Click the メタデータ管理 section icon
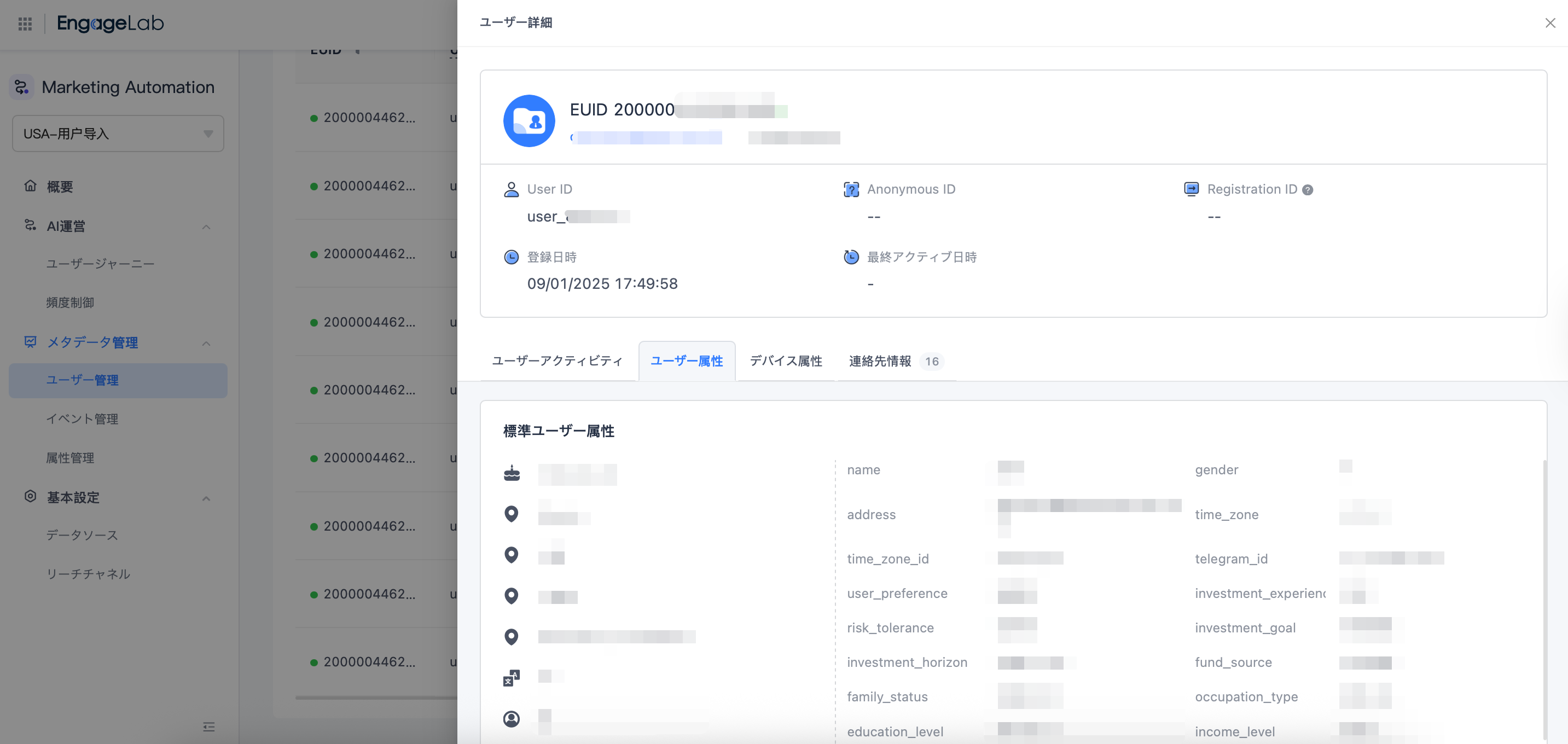 click(x=31, y=341)
